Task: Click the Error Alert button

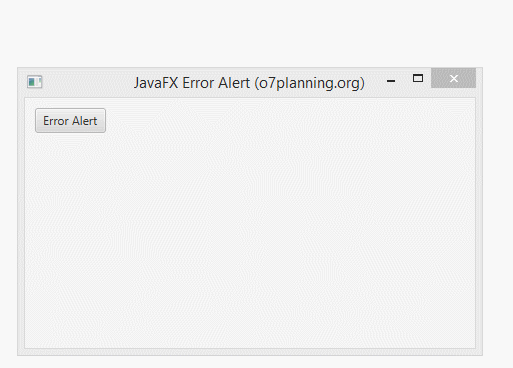Action: 70,120
